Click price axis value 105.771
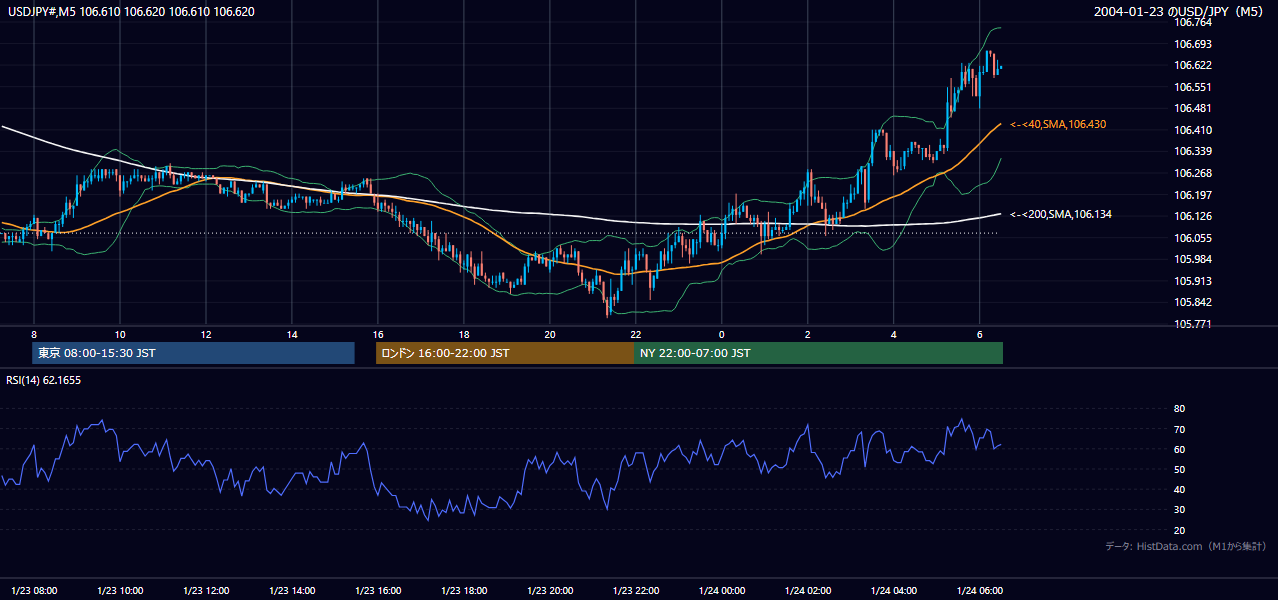The height and width of the screenshot is (600, 1278). click(x=1193, y=324)
